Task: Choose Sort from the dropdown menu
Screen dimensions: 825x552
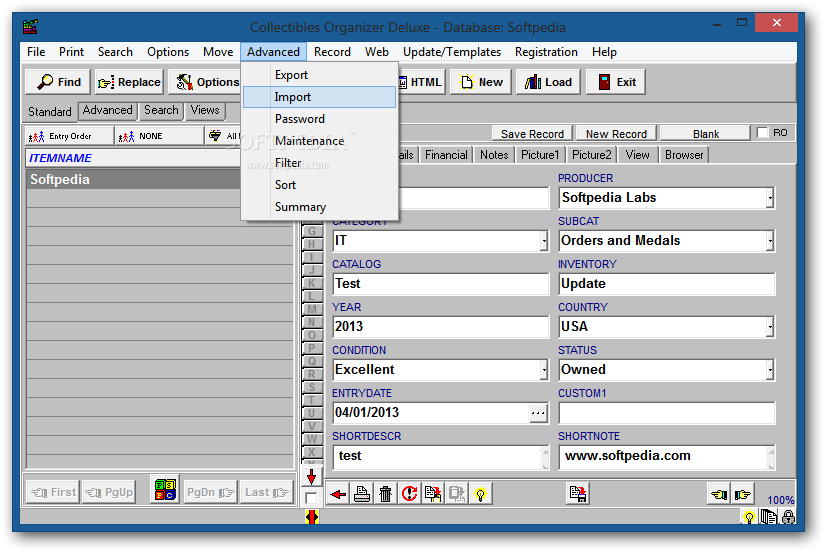Action: [319, 185]
